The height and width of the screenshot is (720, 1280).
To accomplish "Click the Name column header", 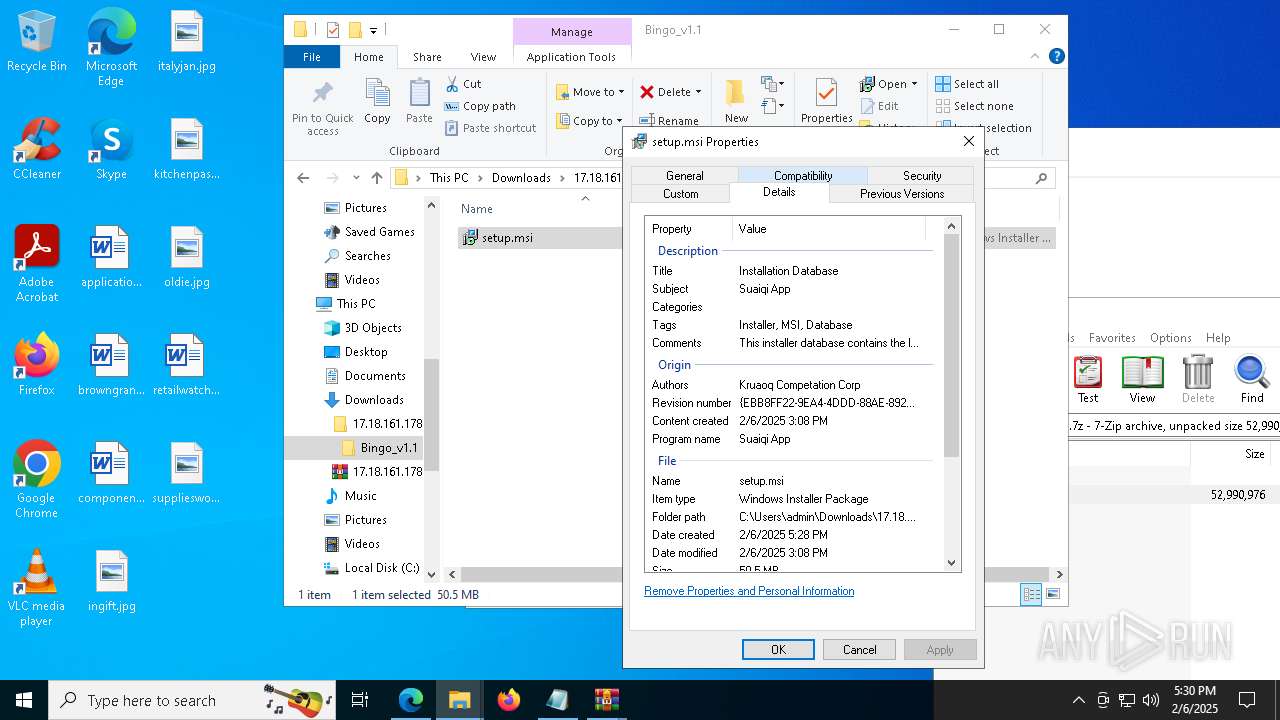I will 477,209.
